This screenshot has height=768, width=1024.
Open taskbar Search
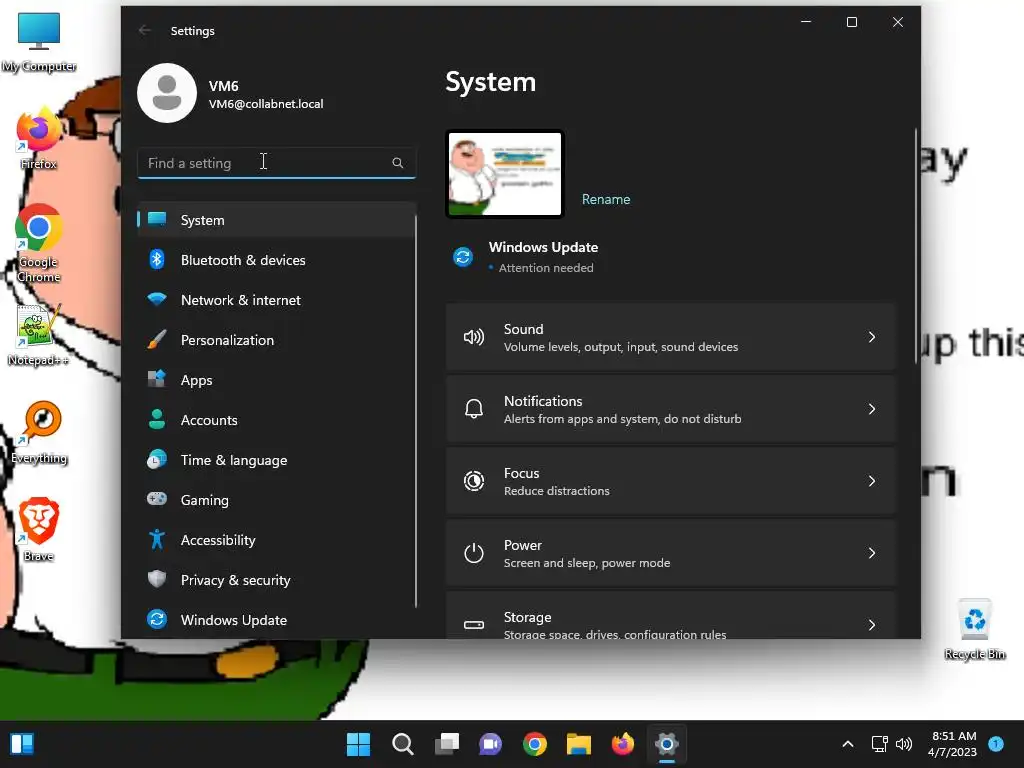402,744
